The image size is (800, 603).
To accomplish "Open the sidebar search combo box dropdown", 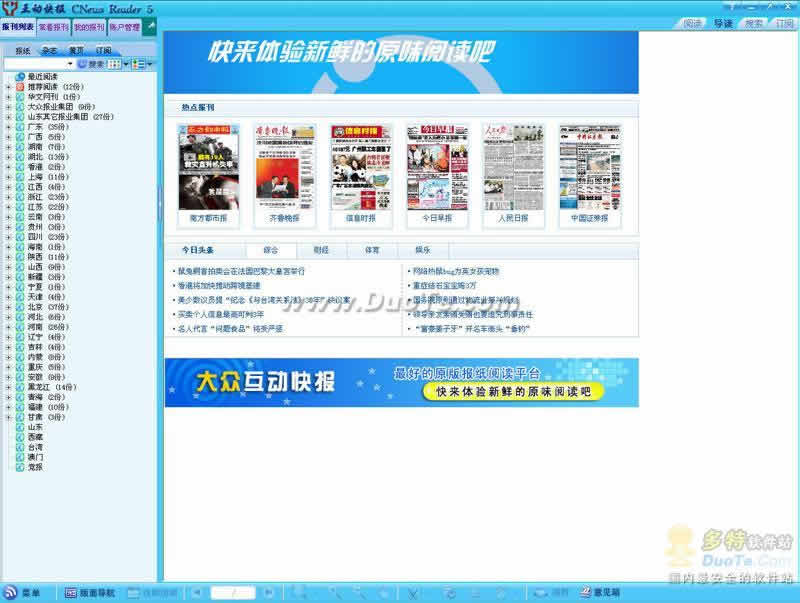I will [70, 64].
